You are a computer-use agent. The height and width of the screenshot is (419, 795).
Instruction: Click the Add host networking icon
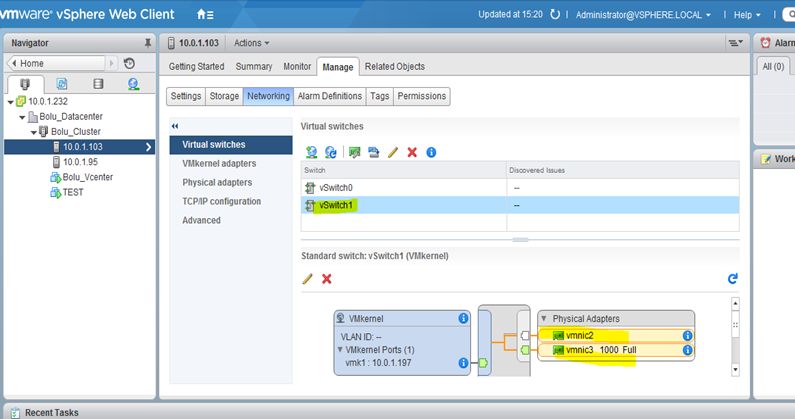[x=311, y=152]
